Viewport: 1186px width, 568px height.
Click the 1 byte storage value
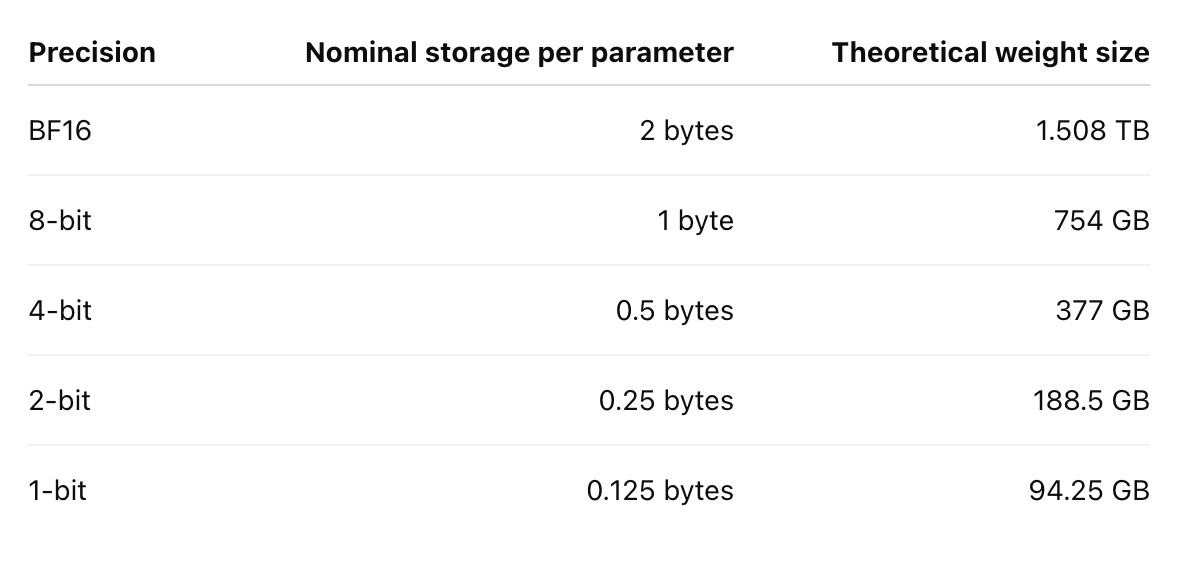pos(695,221)
